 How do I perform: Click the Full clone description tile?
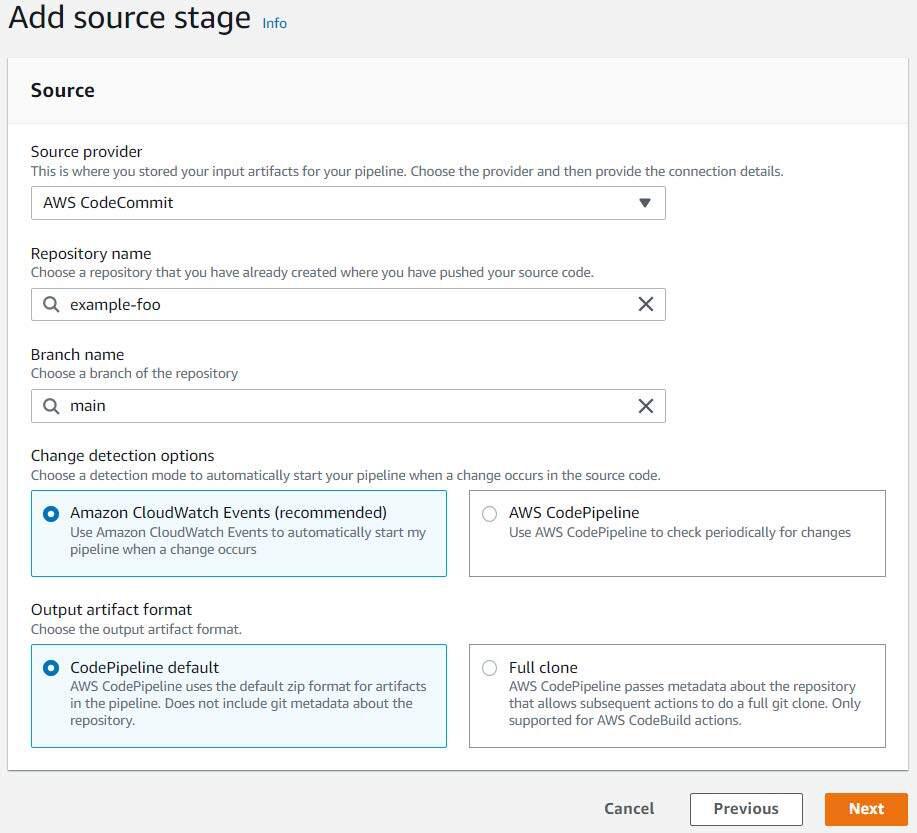(684, 703)
